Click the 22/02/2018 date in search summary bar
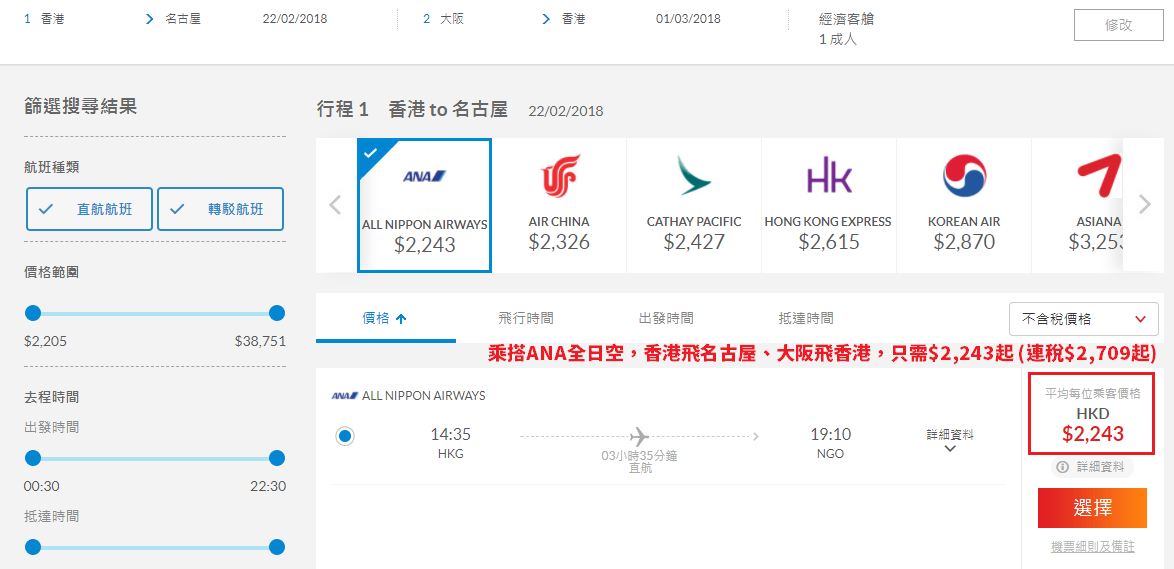 point(295,19)
